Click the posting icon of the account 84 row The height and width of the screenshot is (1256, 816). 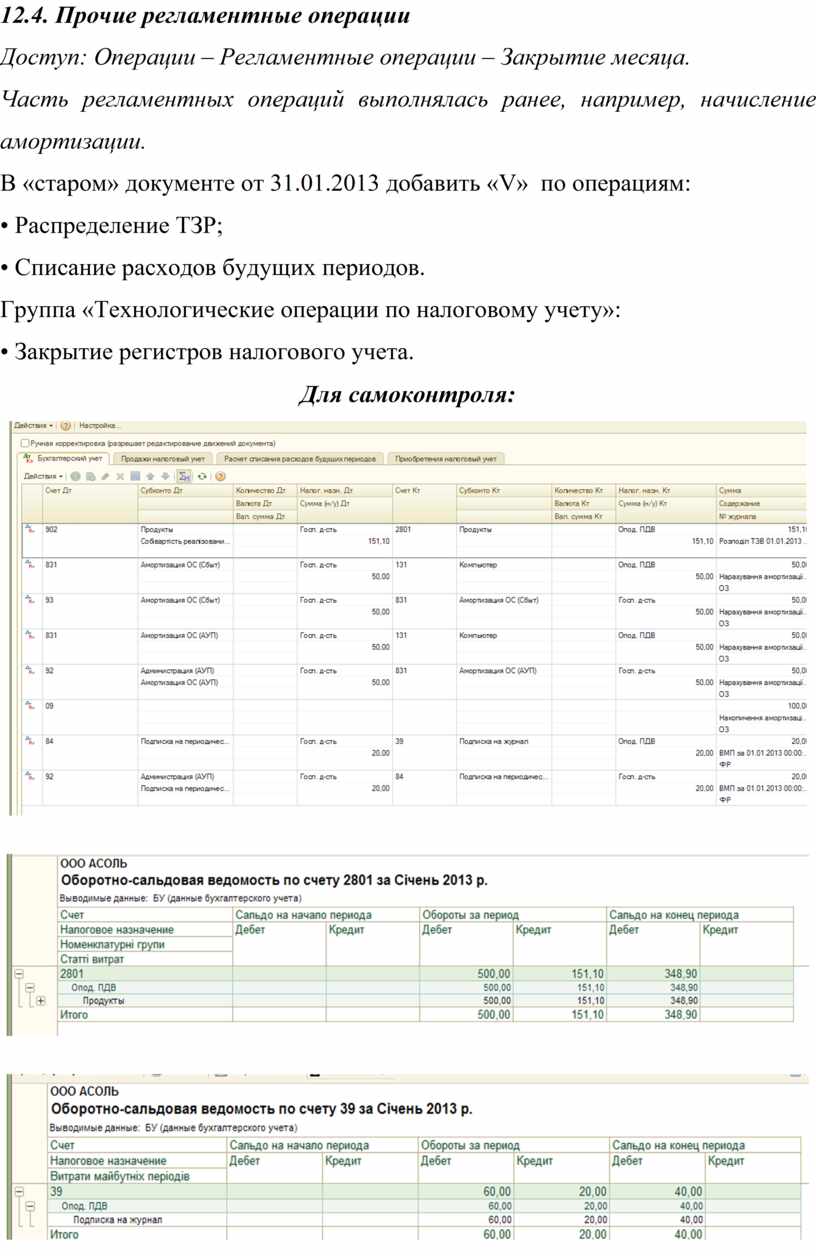coord(30,741)
